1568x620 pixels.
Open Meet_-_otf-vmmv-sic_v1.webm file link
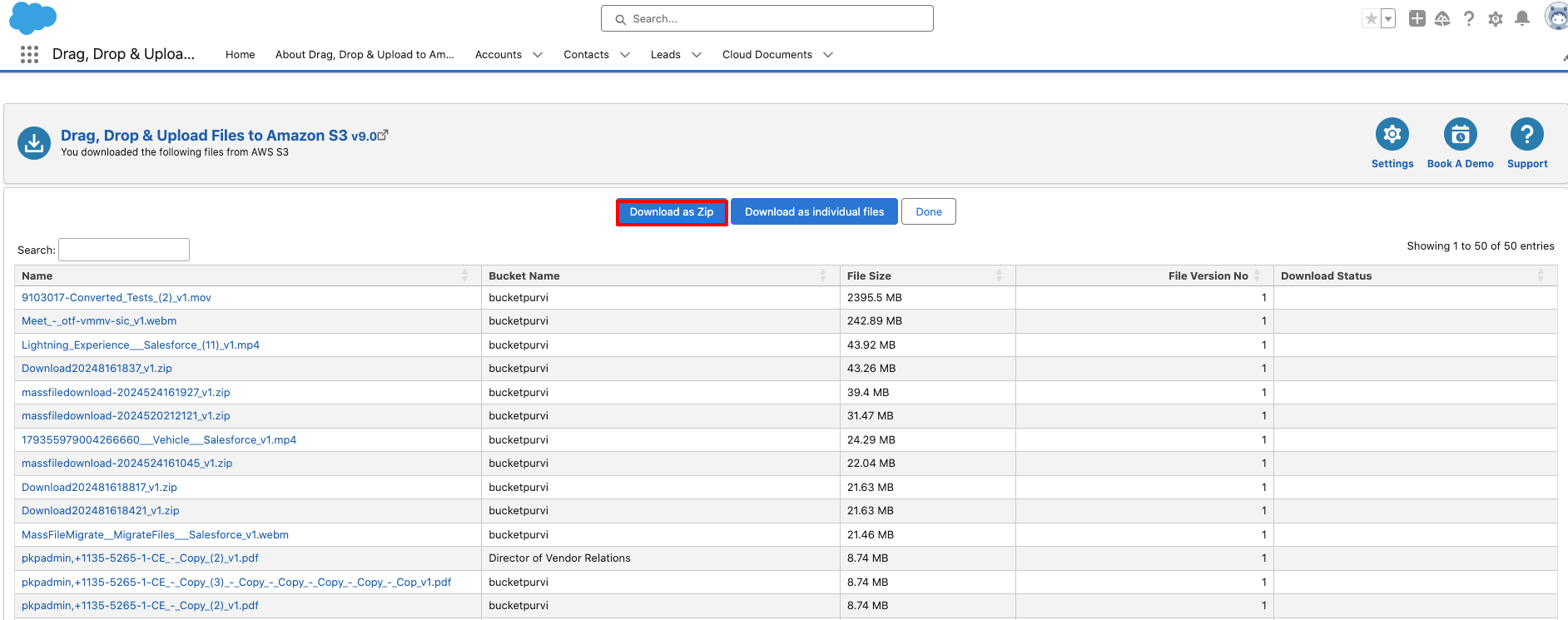[99, 321]
